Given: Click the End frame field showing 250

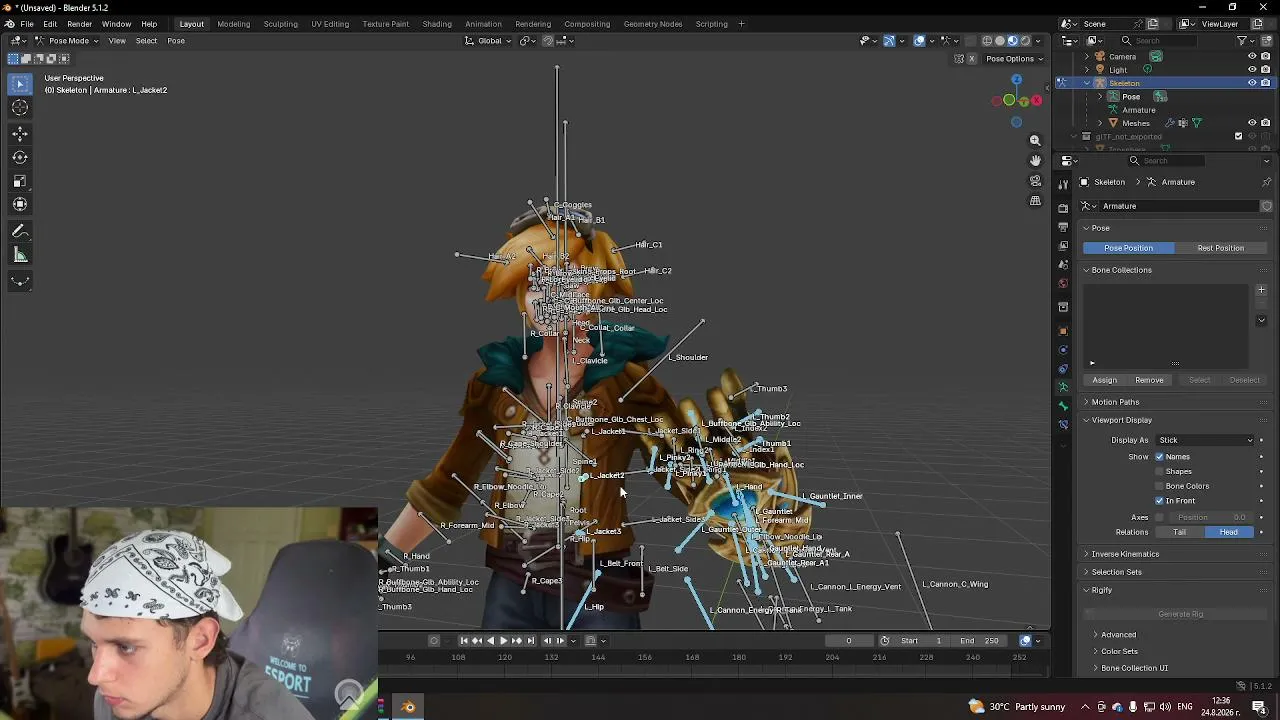Looking at the screenshot, I should pos(979,641).
